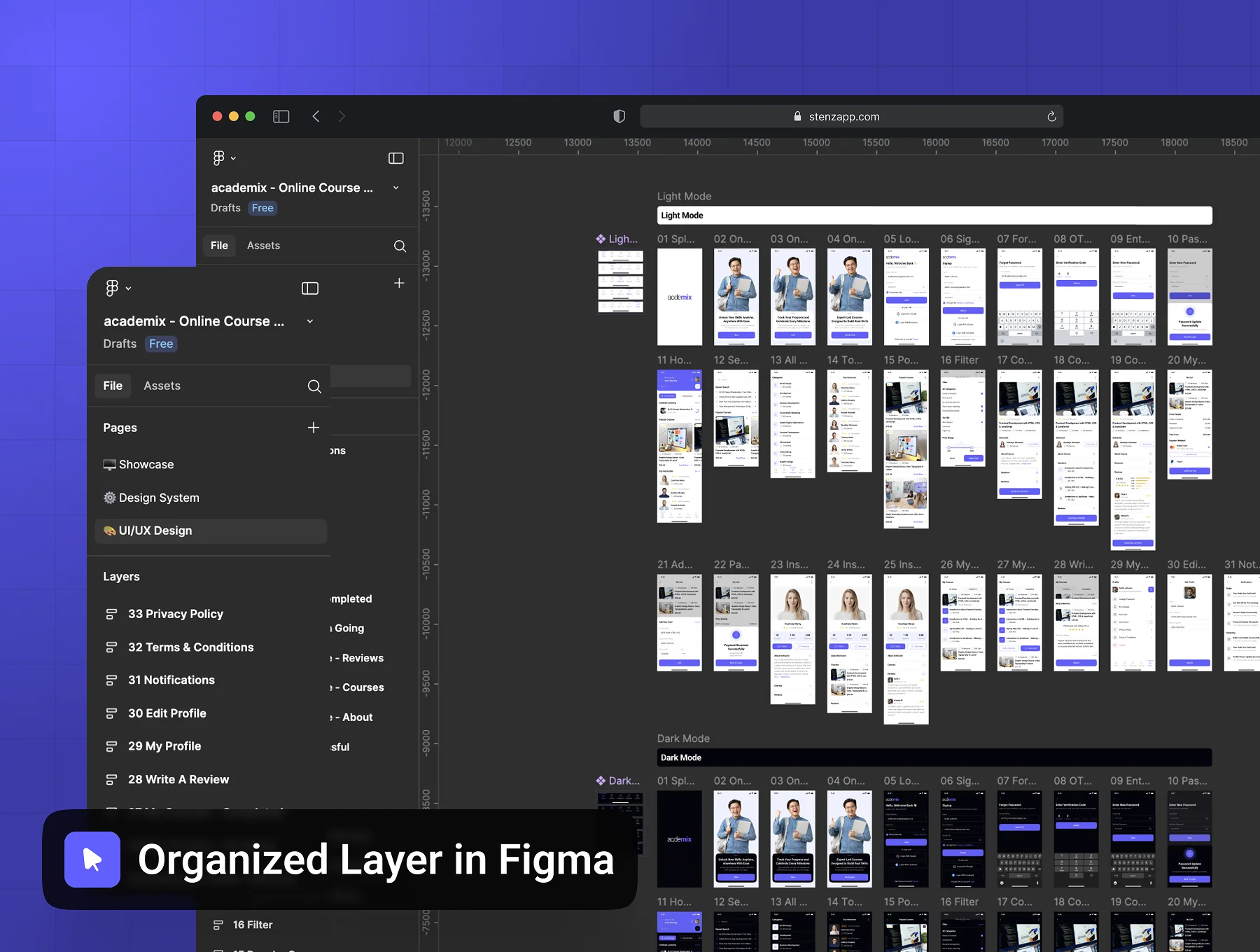The height and width of the screenshot is (952, 1260).
Task: Open light mode 07 Forgot Password frame
Action: click(1019, 297)
